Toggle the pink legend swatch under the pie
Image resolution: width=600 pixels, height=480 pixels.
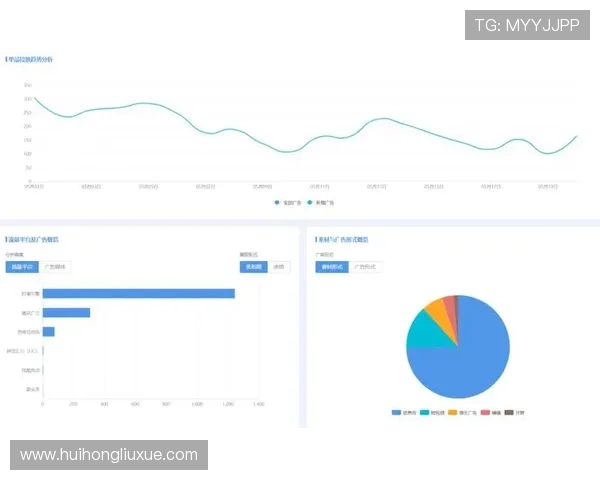coord(484,412)
